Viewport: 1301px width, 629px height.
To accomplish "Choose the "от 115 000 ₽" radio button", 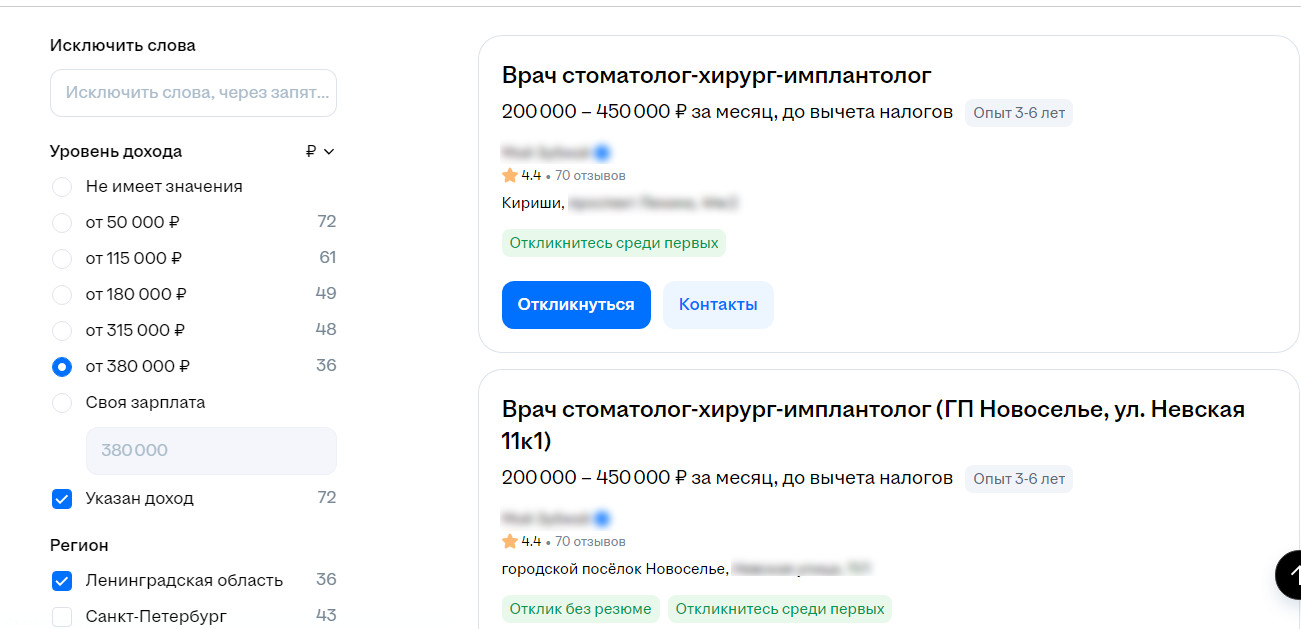I will (x=62, y=259).
